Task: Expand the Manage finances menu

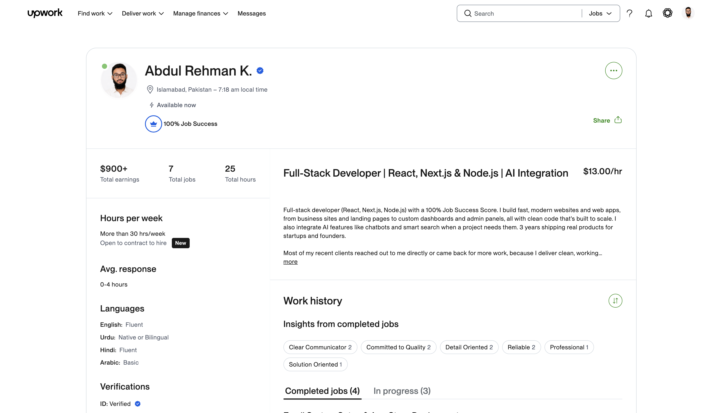Action: [200, 14]
